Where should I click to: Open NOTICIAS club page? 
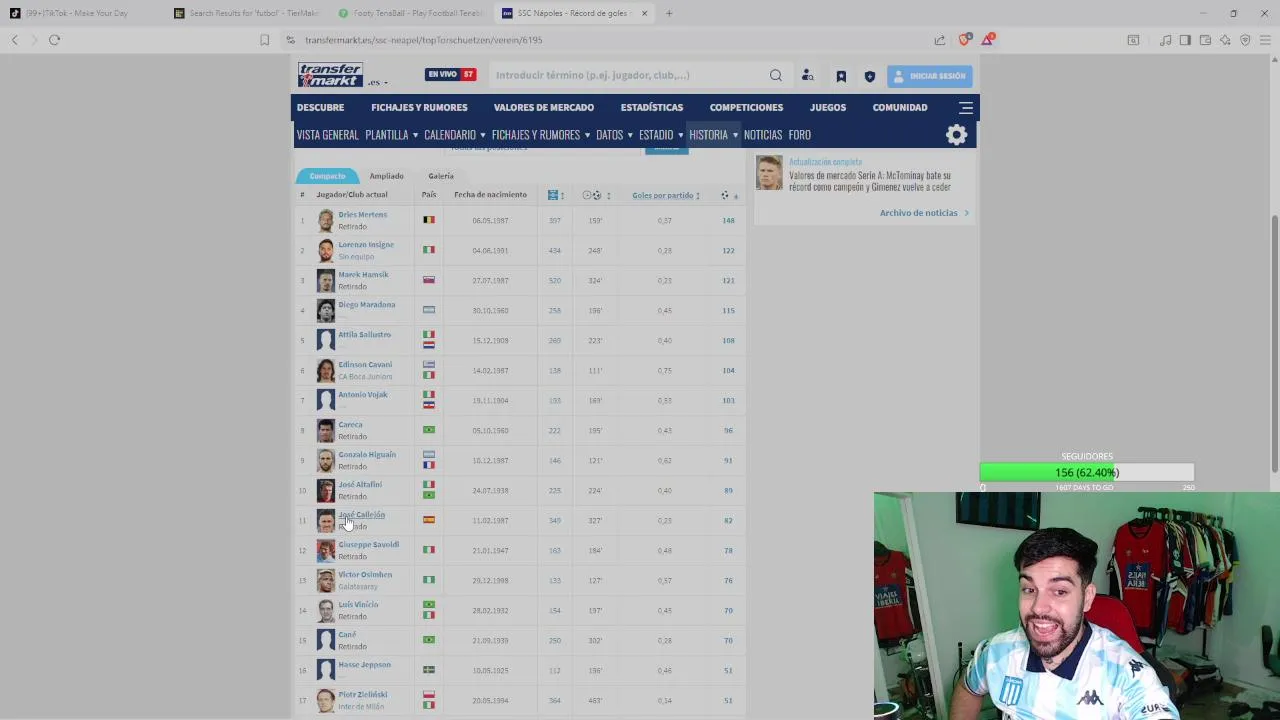[x=763, y=135]
